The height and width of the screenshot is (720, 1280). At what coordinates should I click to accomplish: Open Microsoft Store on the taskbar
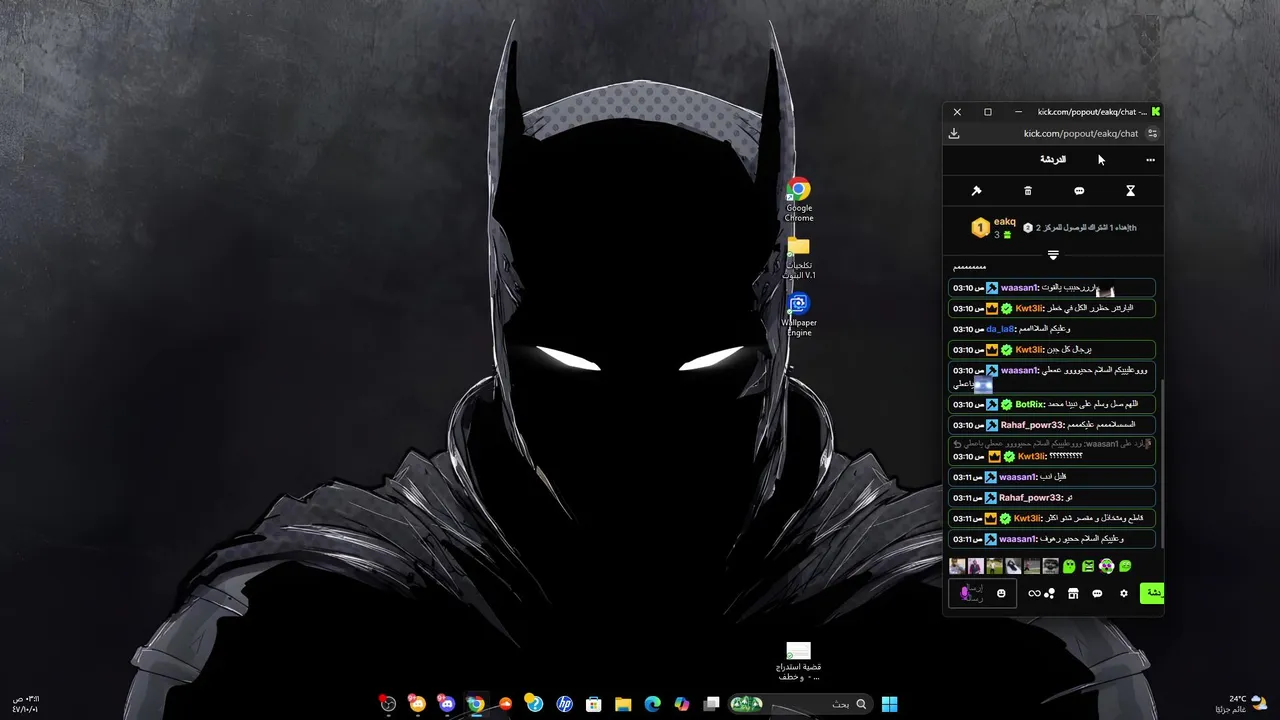[594, 704]
